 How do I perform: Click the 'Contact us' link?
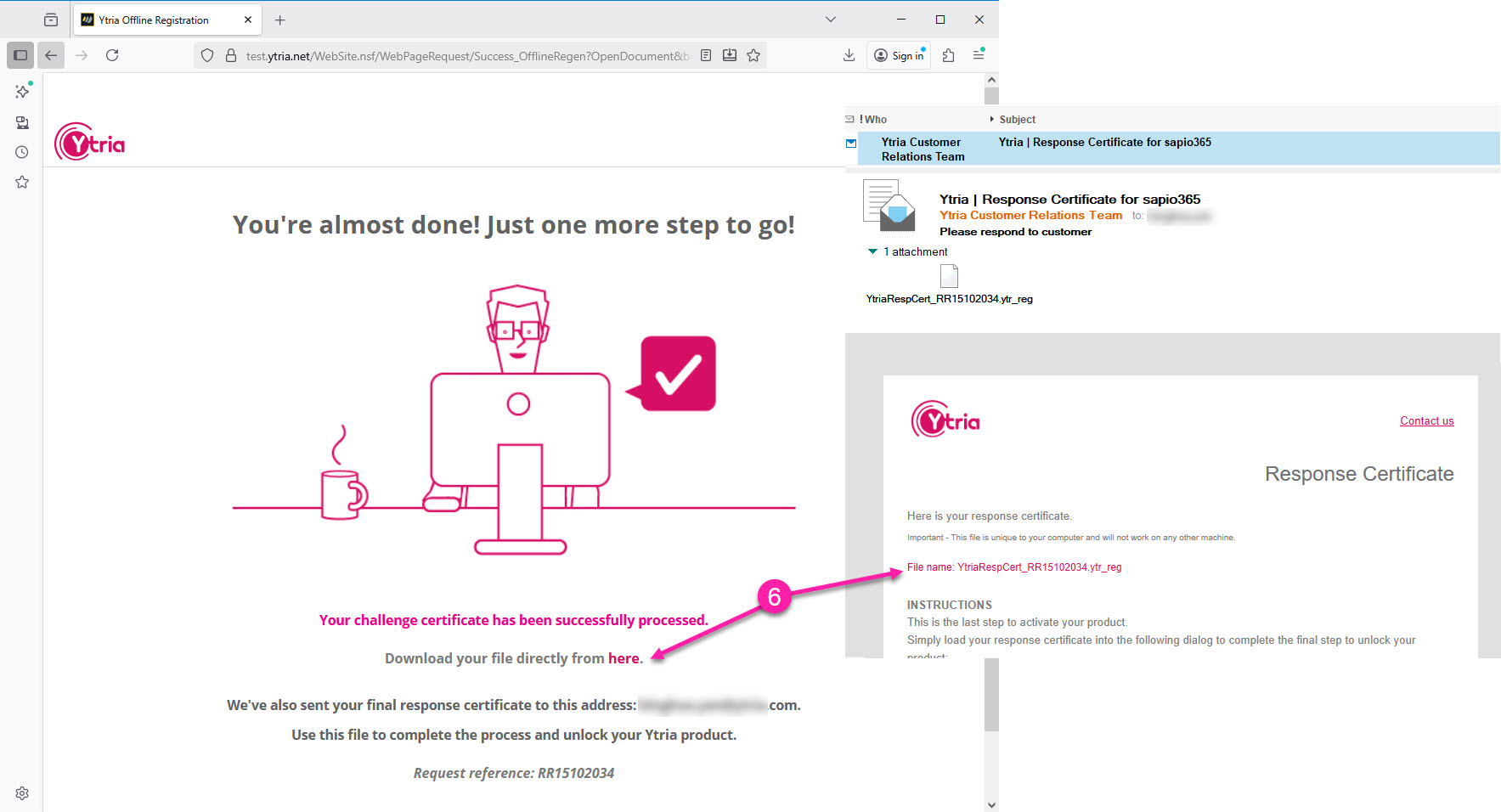point(1426,420)
